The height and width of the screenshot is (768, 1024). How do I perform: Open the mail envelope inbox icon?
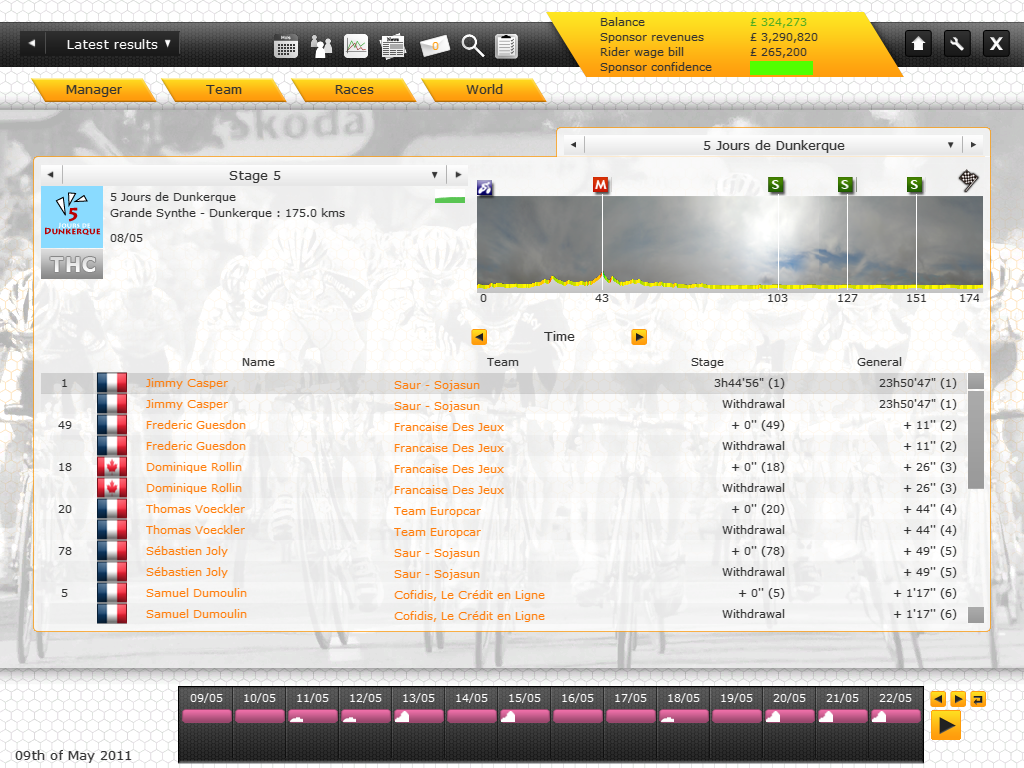tap(435, 46)
